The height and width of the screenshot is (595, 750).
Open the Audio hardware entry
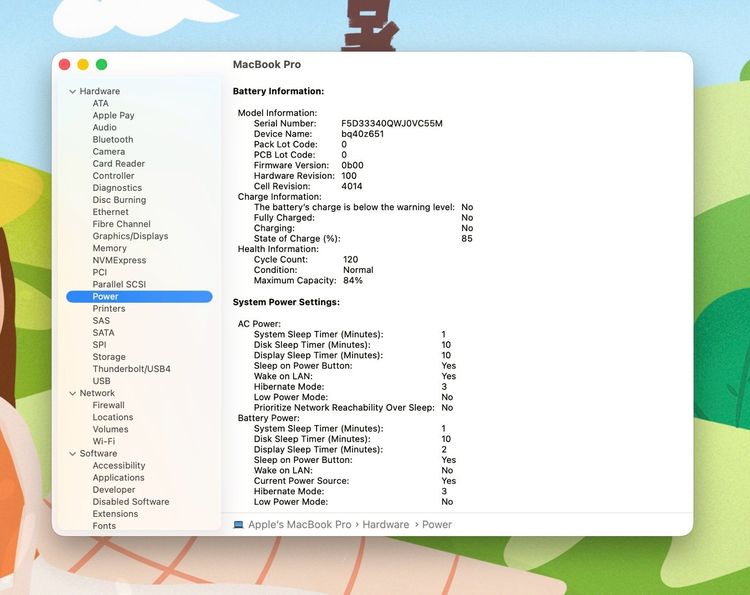(x=104, y=127)
